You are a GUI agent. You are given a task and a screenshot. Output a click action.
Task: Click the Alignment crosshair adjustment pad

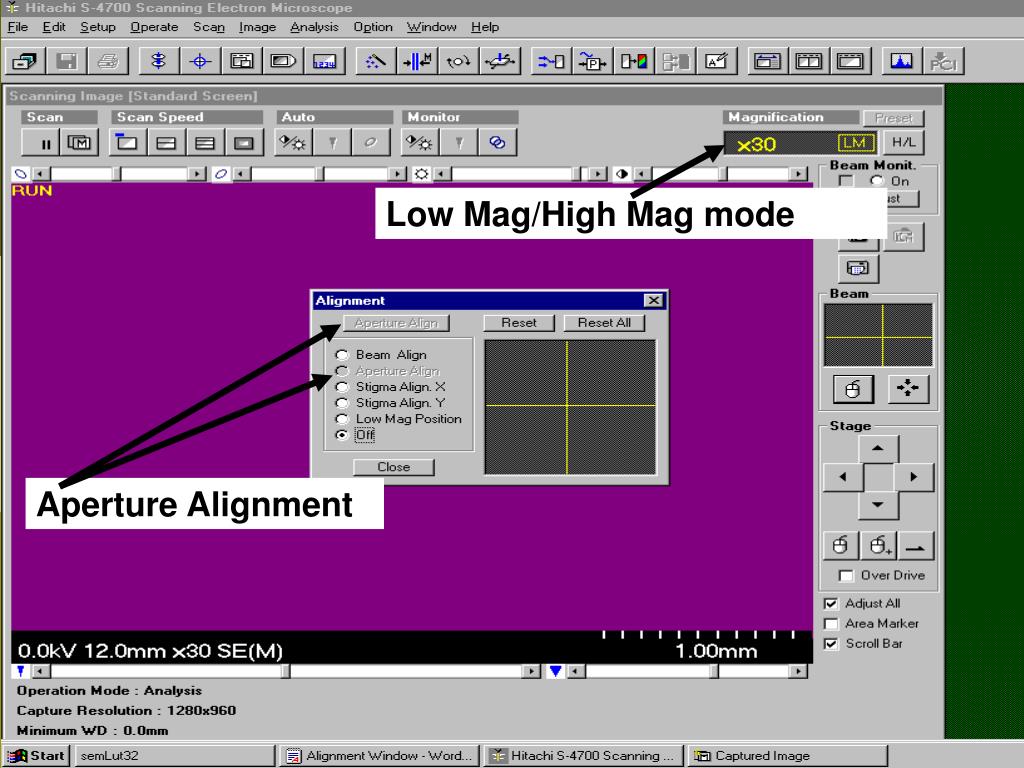569,407
